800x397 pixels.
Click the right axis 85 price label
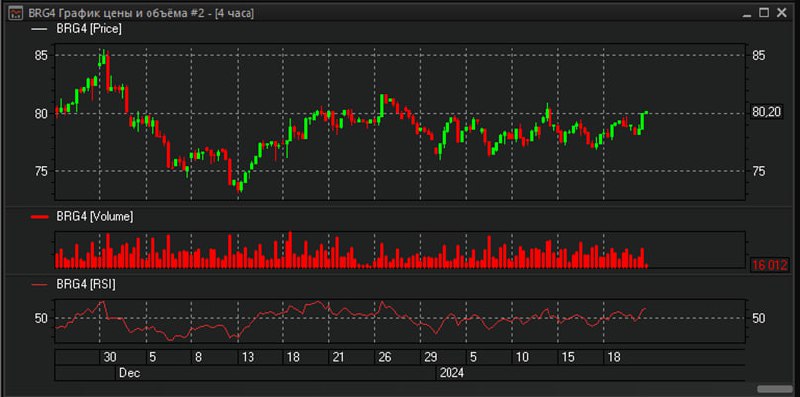[x=758, y=55]
